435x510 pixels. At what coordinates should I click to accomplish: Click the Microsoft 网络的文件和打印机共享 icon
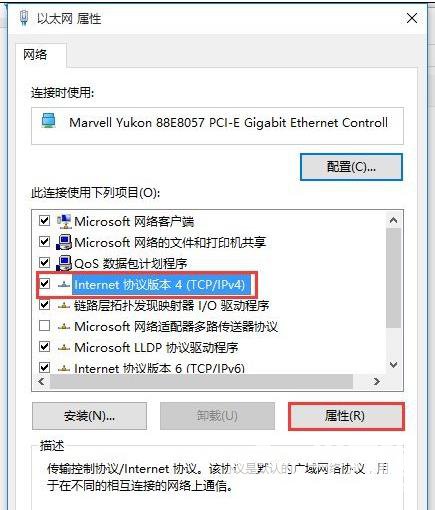(64, 242)
